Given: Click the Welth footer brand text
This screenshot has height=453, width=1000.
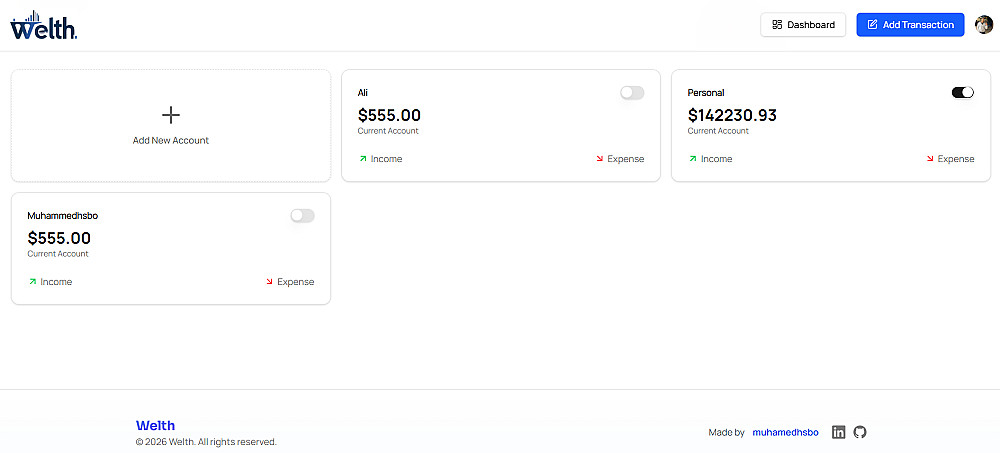Looking at the screenshot, I should click(x=155, y=425).
